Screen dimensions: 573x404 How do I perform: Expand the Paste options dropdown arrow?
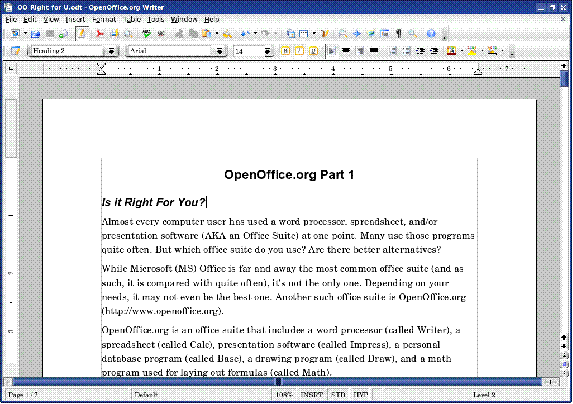click(x=217, y=34)
